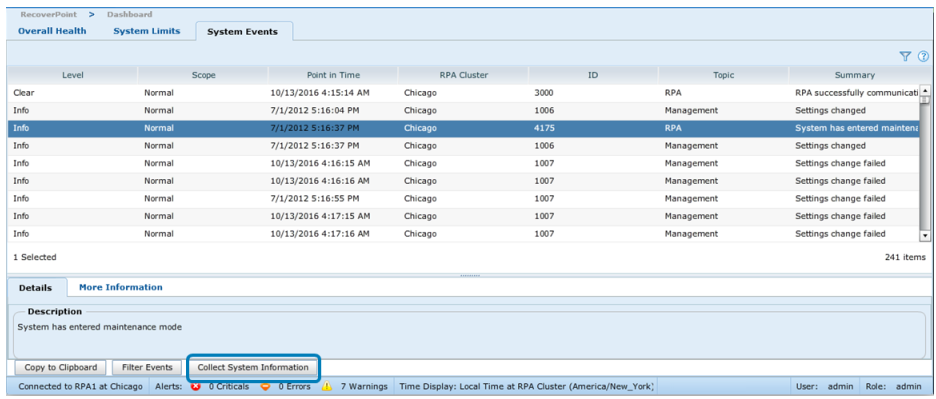
Task: Click the Dashboard breadcrumb
Action: (130, 14)
